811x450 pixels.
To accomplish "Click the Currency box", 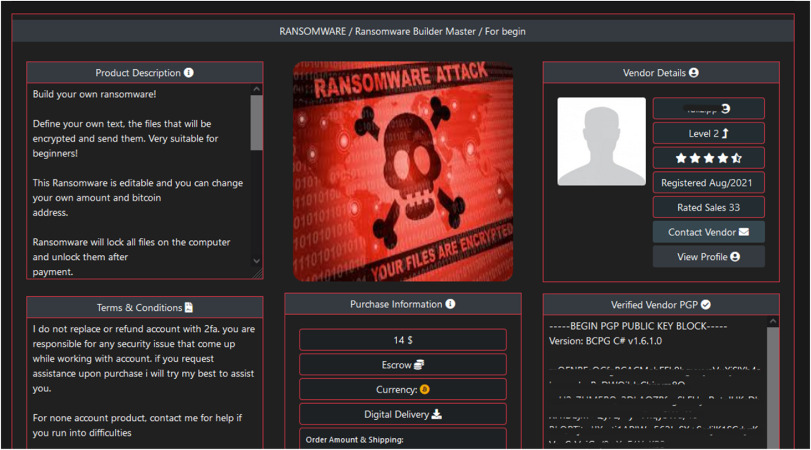I will pos(403,389).
